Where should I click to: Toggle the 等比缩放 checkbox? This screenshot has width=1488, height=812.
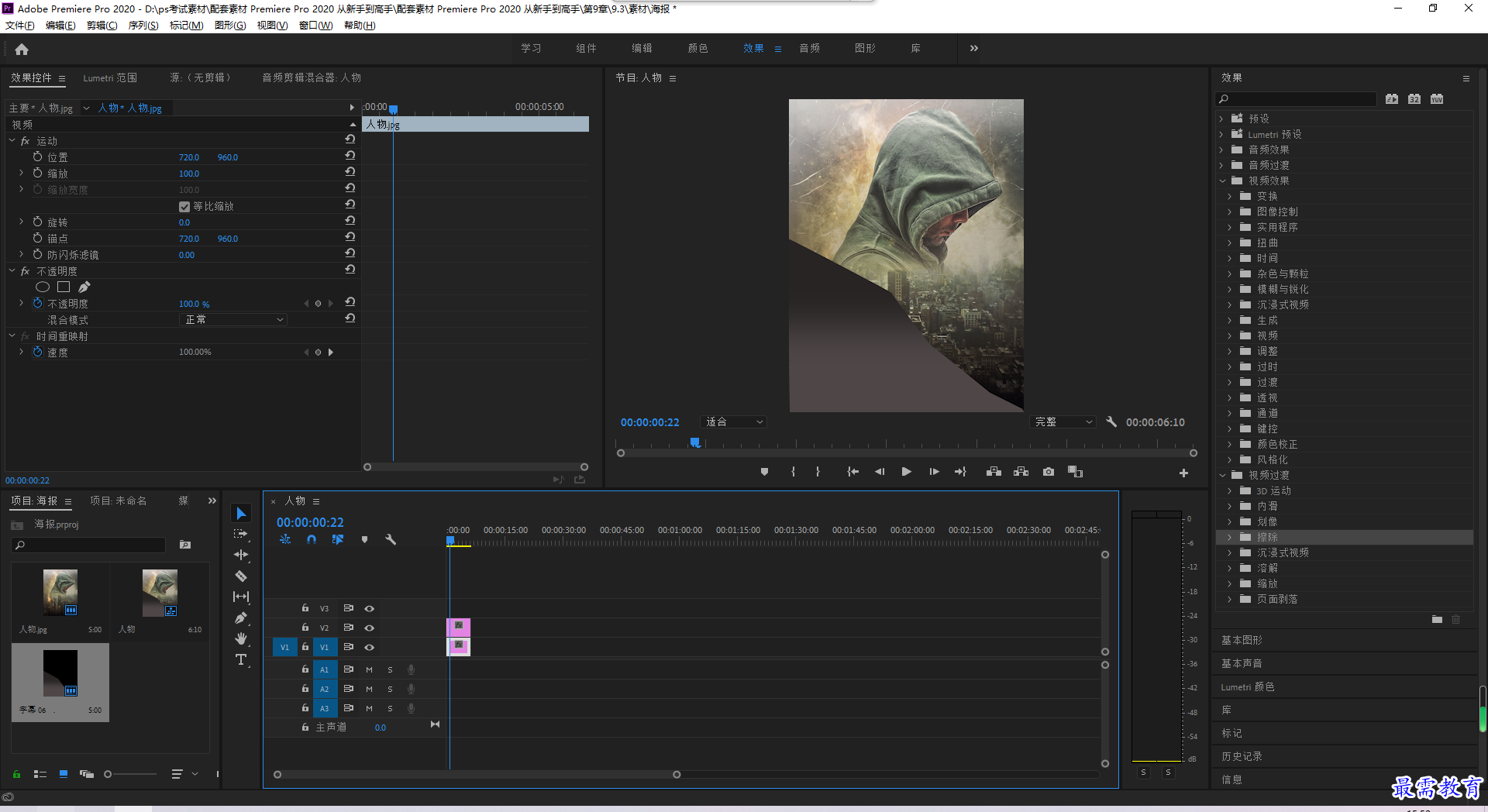pyautogui.click(x=184, y=207)
